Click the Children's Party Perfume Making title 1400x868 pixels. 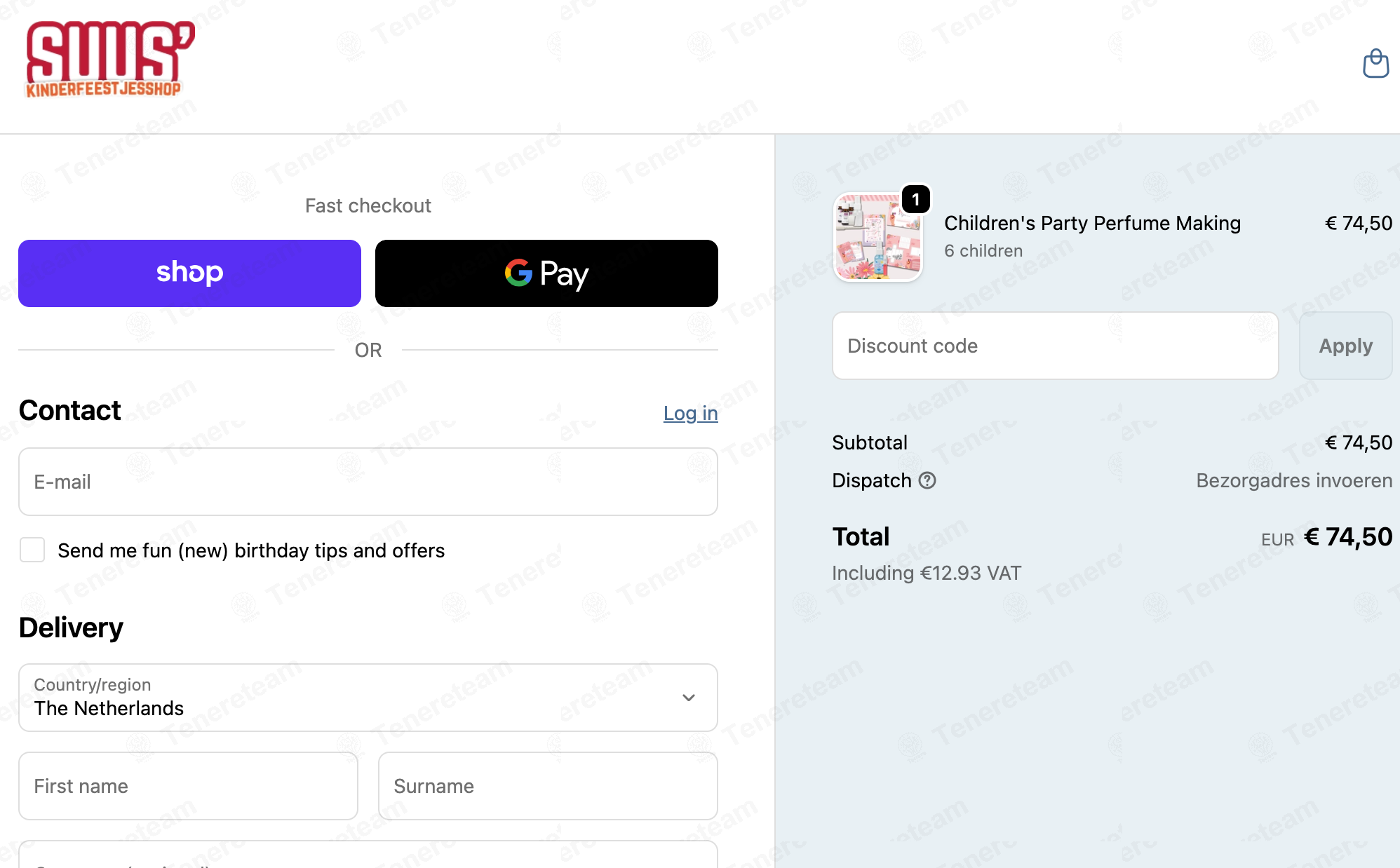click(x=1092, y=223)
